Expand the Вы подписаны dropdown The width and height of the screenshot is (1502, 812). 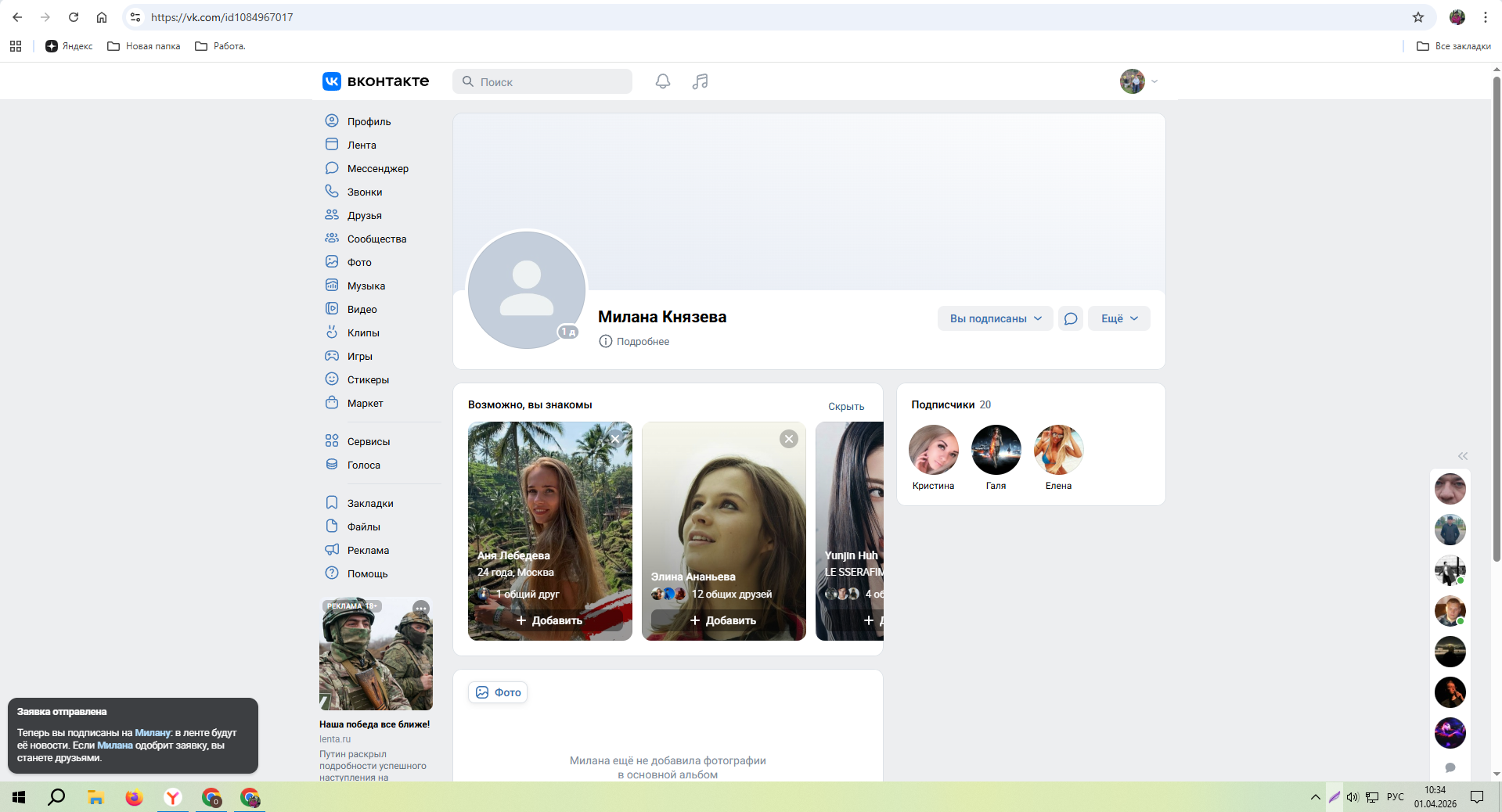click(x=996, y=318)
